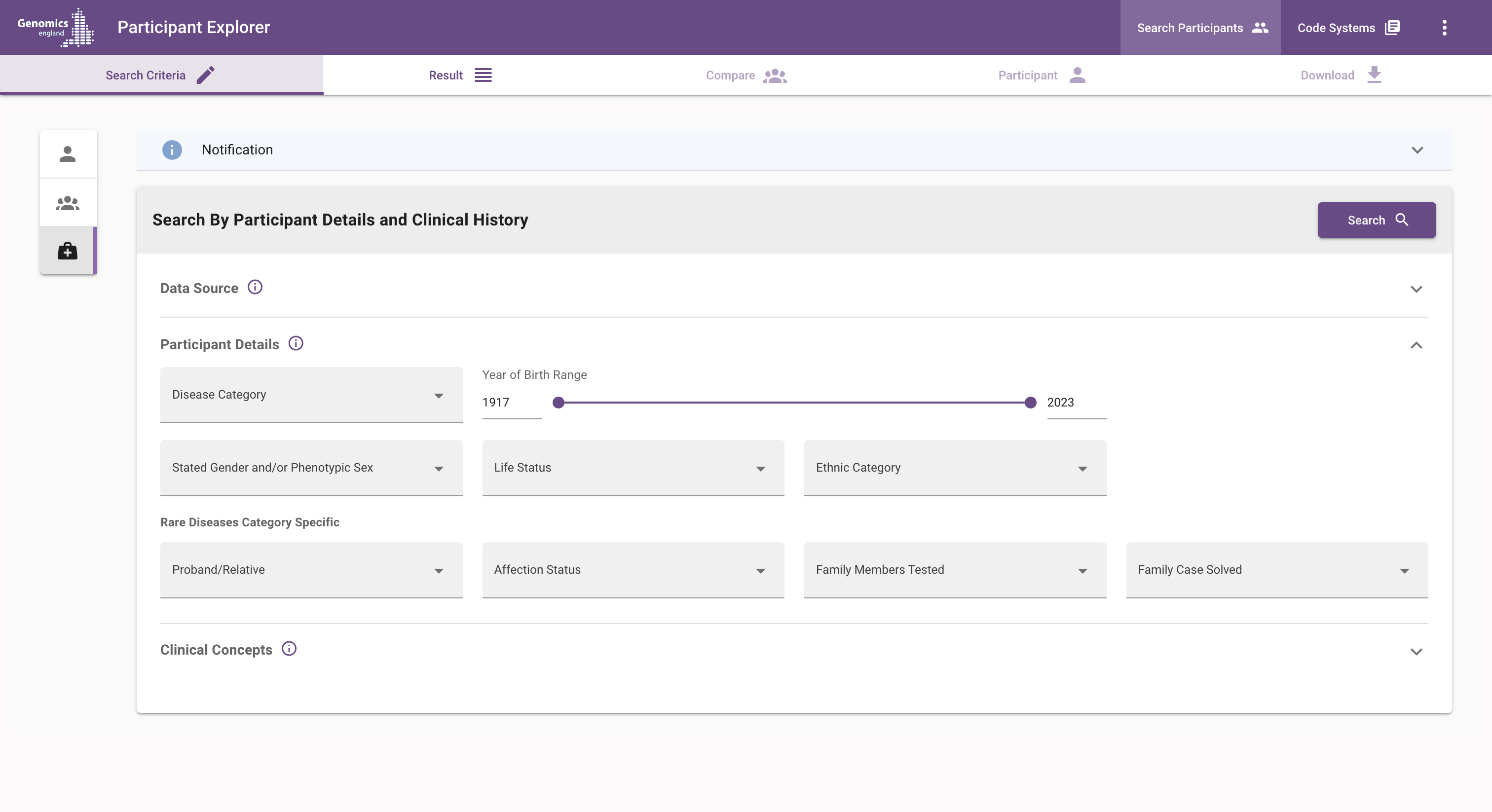Collapse the Participant Details section
1492x812 pixels.
click(x=1416, y=345)
